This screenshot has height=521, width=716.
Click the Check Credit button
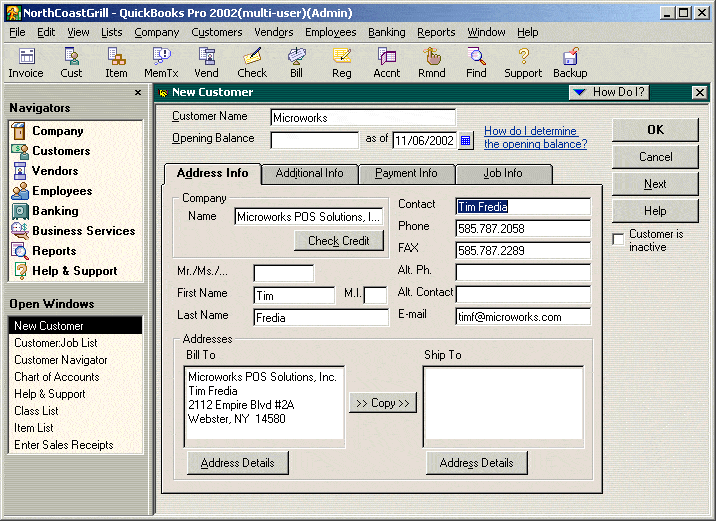(339, 241)
